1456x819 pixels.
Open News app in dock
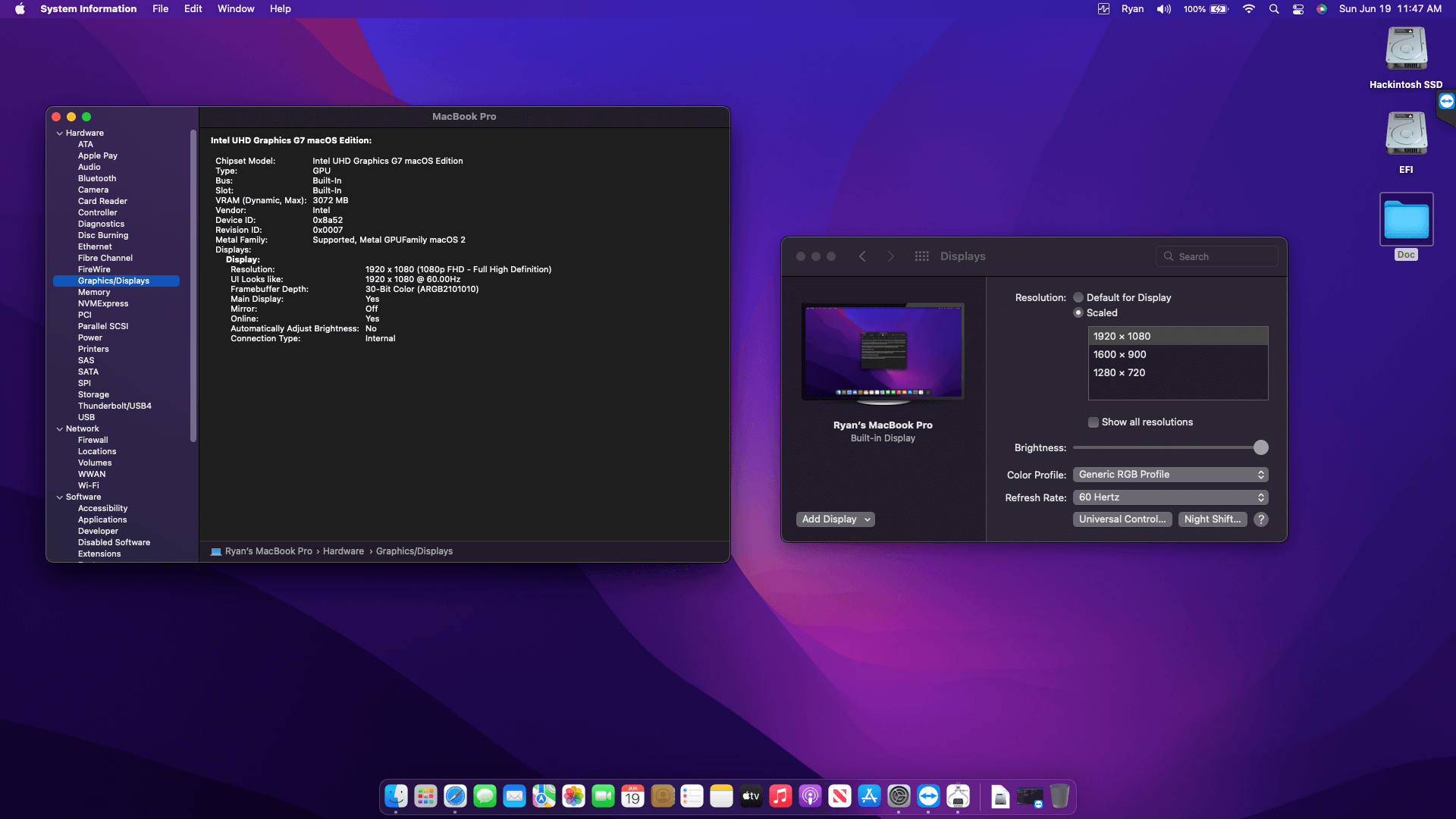point(839,796)
